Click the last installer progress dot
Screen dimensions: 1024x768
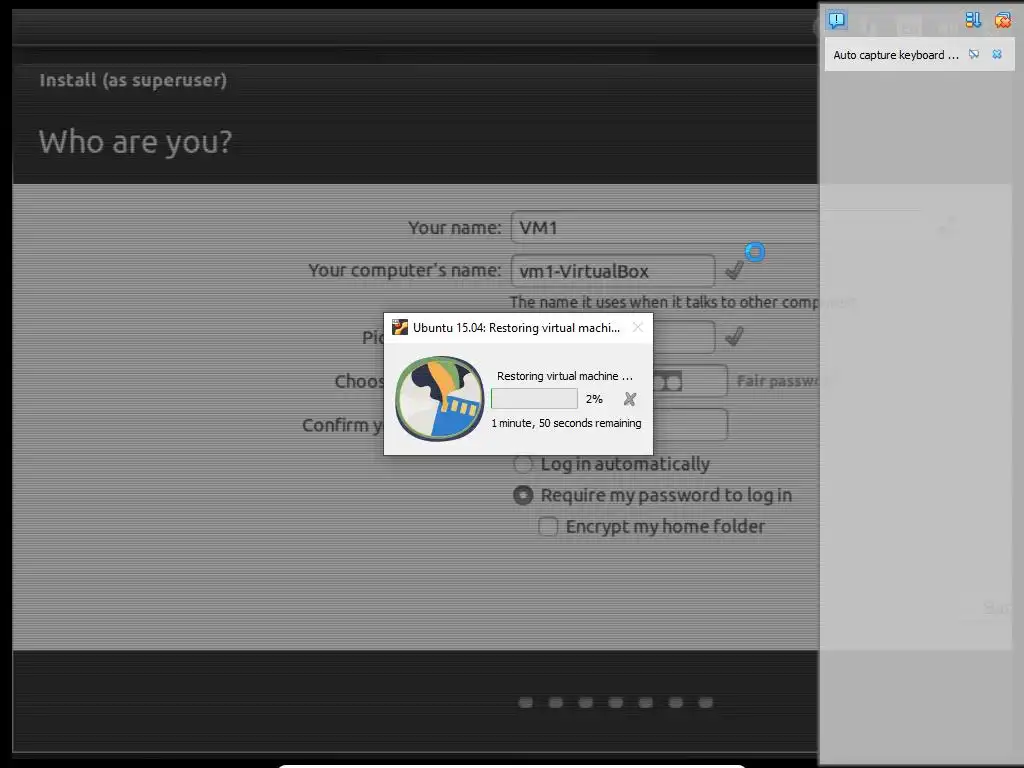(x=706, y=703)
